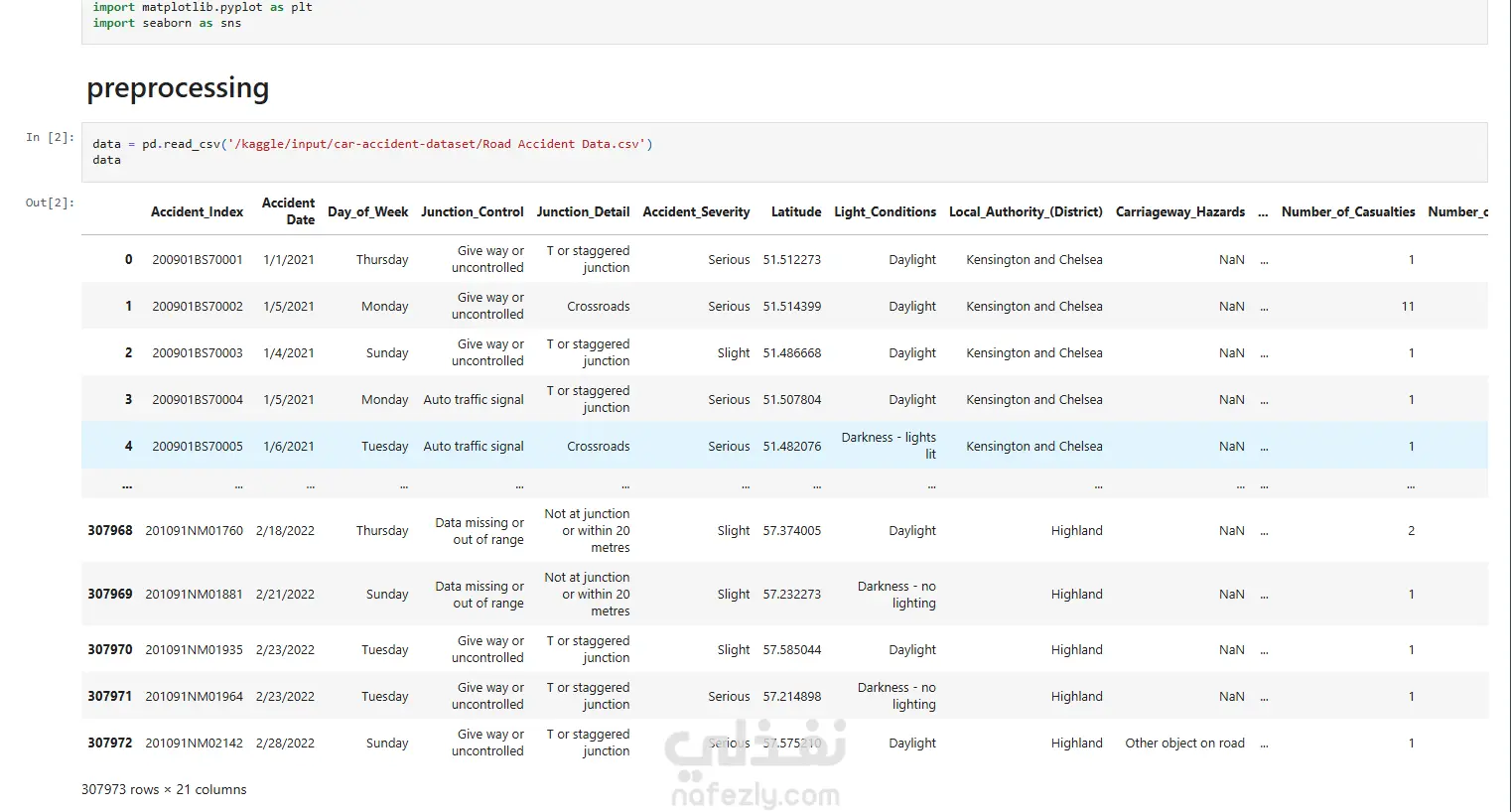1511x812 pixels.
Task: Select accident index 200901BS70002
Action: (x=198, y=306)
